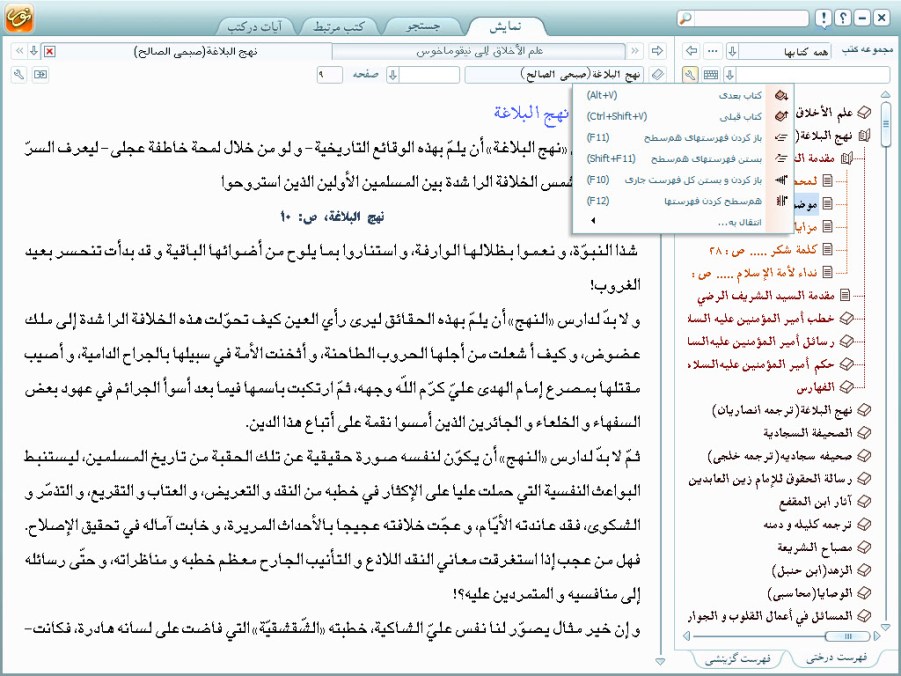Click the tree search input field
The image size is (901, 676).
point(813,74)
